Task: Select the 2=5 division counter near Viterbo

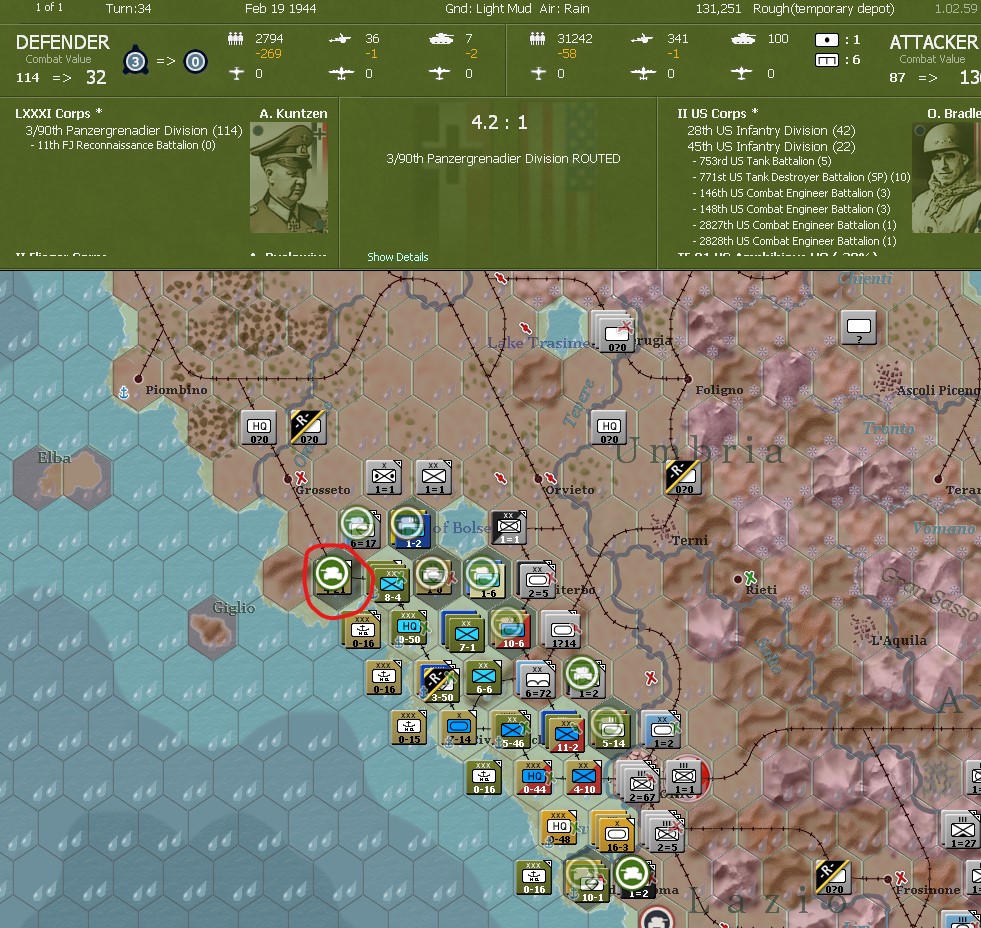Action: (x=537, y=581)
